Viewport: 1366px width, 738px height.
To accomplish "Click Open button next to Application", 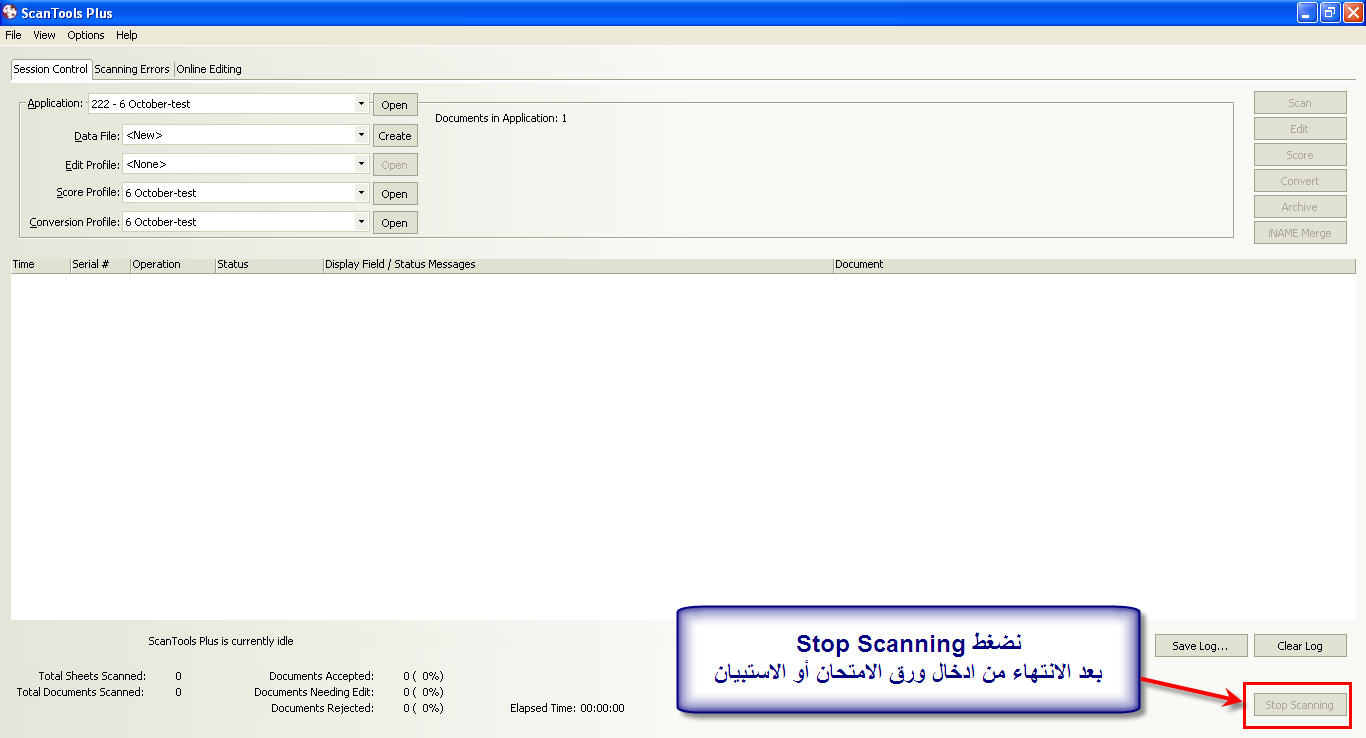I will 395,105.
